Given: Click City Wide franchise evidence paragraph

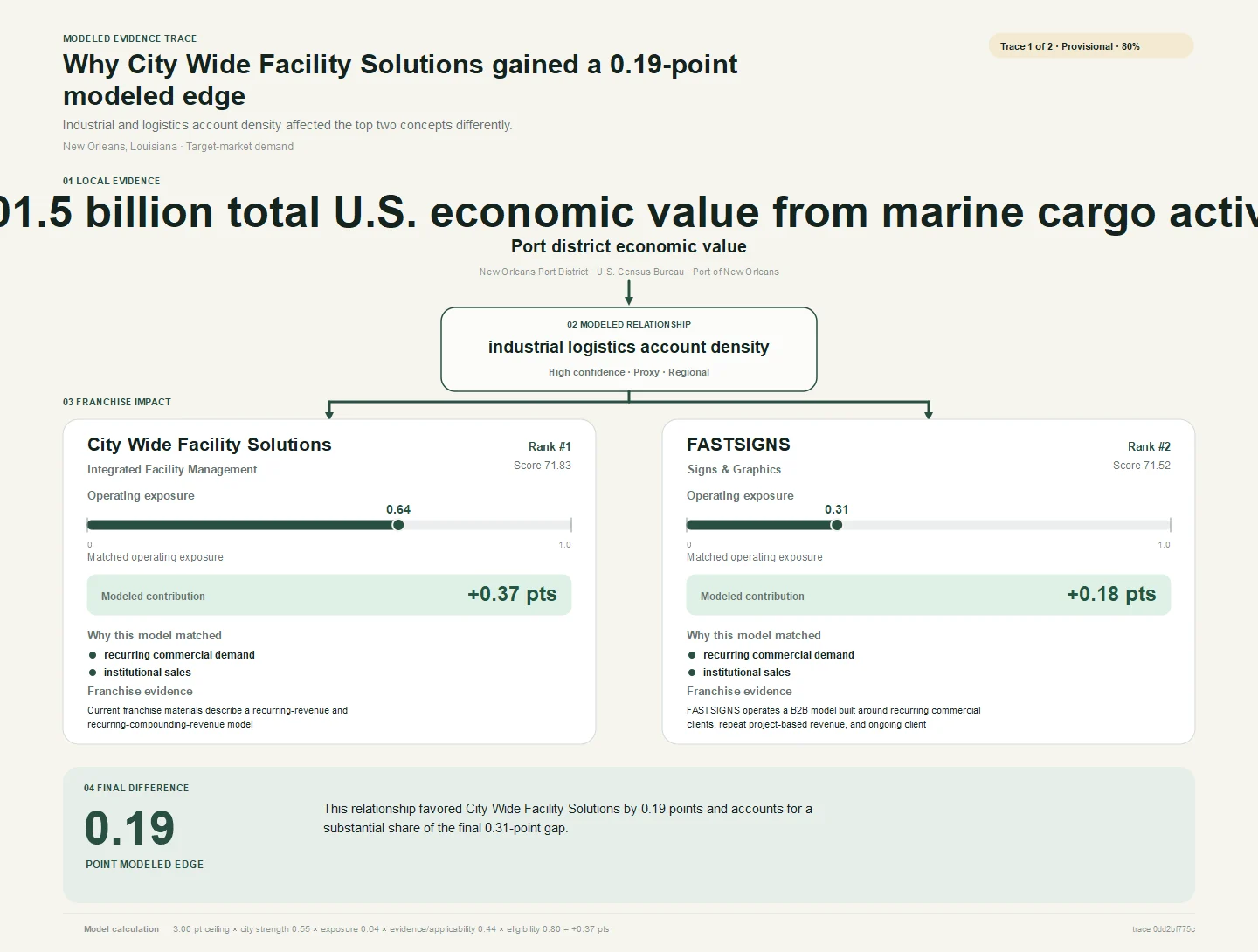Looking at the screenshot, I should pos(218,717).
